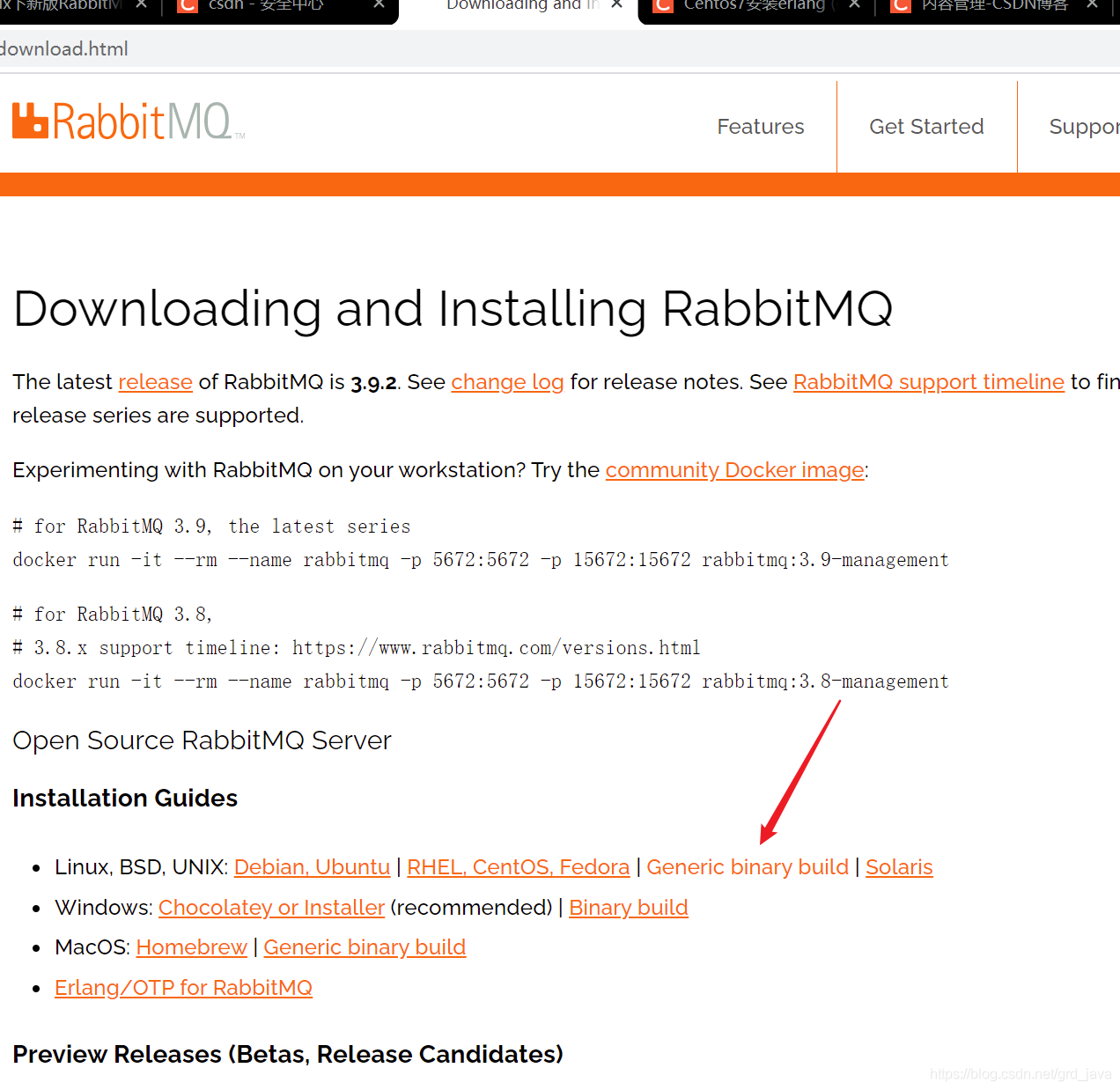Click CSDN favicon on 内容管理 tab
This screenshot has height=1090, width=1120.
(901, 5)
